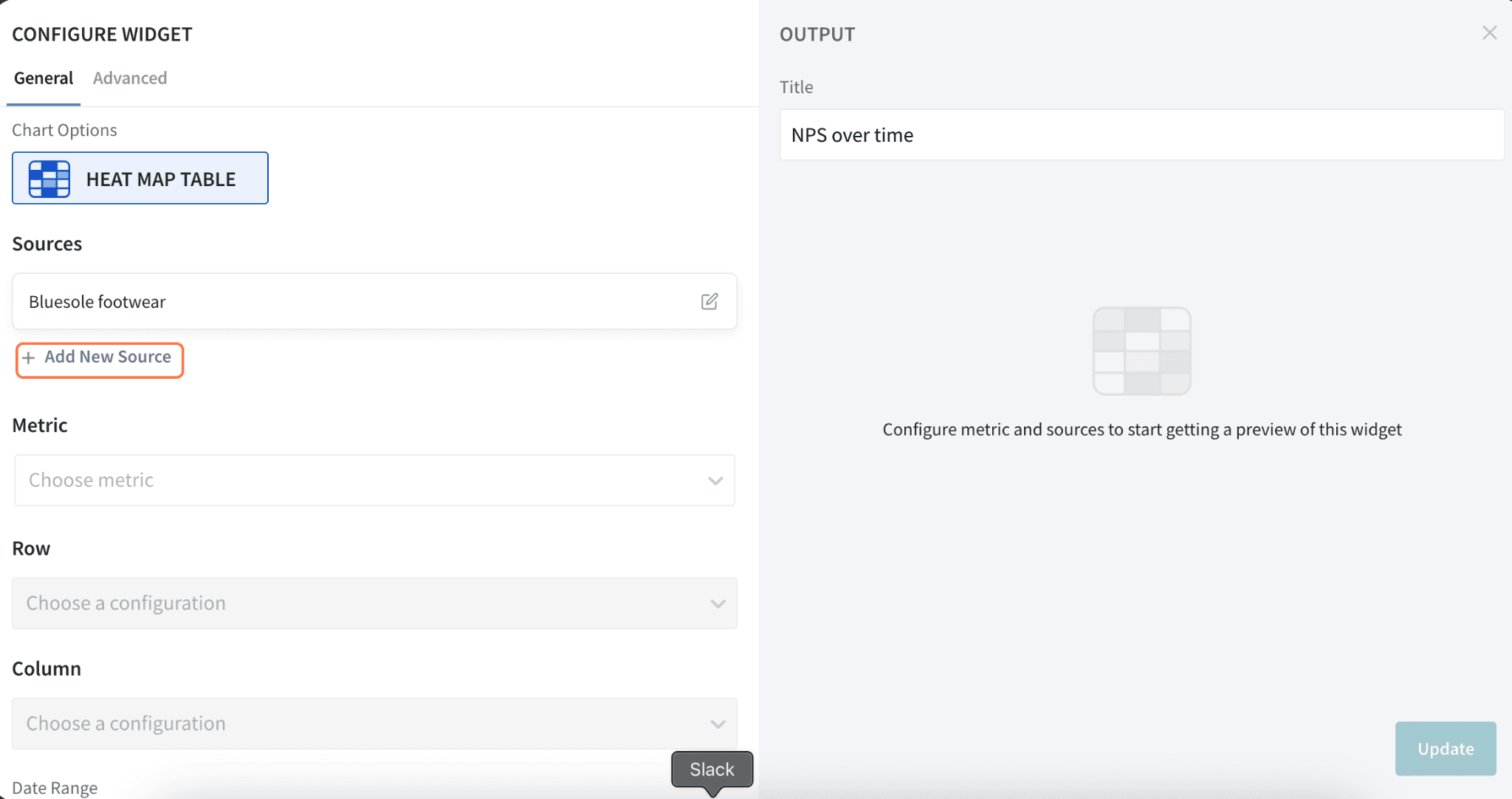Click the chevron arrow in the Column field
The image size is (1512, 799).
(718, 724)
